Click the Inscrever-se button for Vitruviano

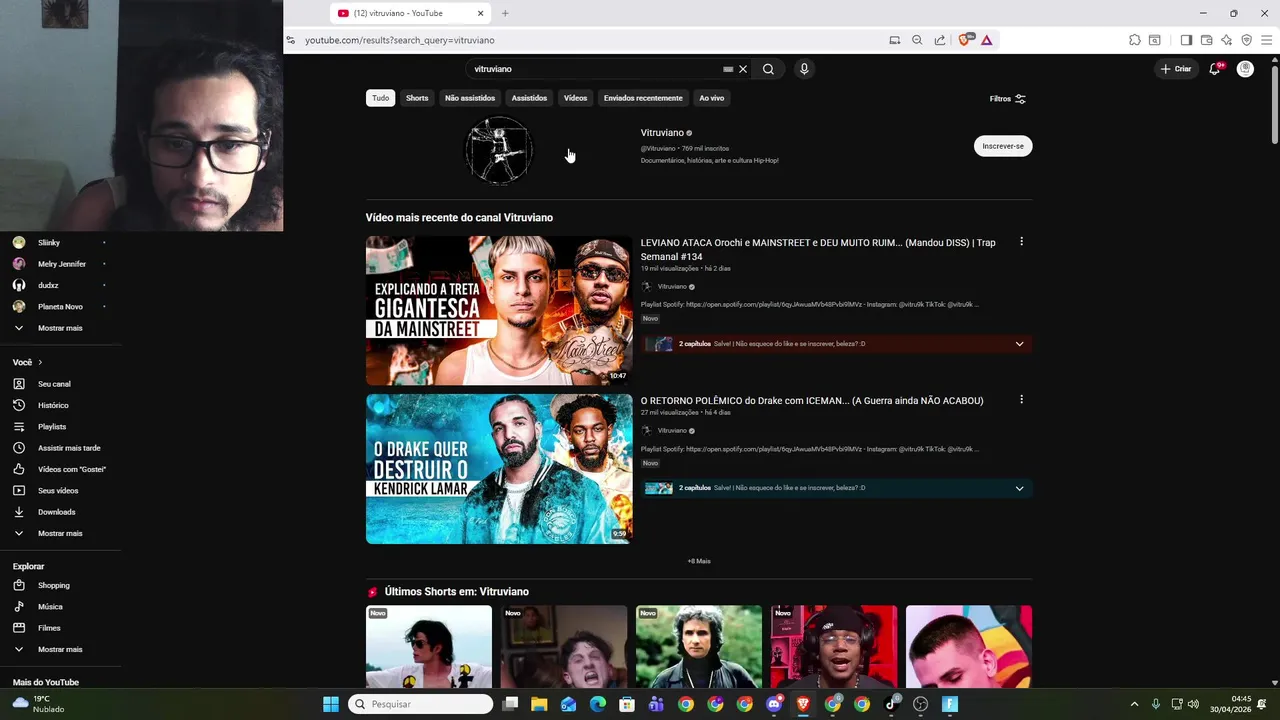pyautogui.click(x=1003, y=146)
